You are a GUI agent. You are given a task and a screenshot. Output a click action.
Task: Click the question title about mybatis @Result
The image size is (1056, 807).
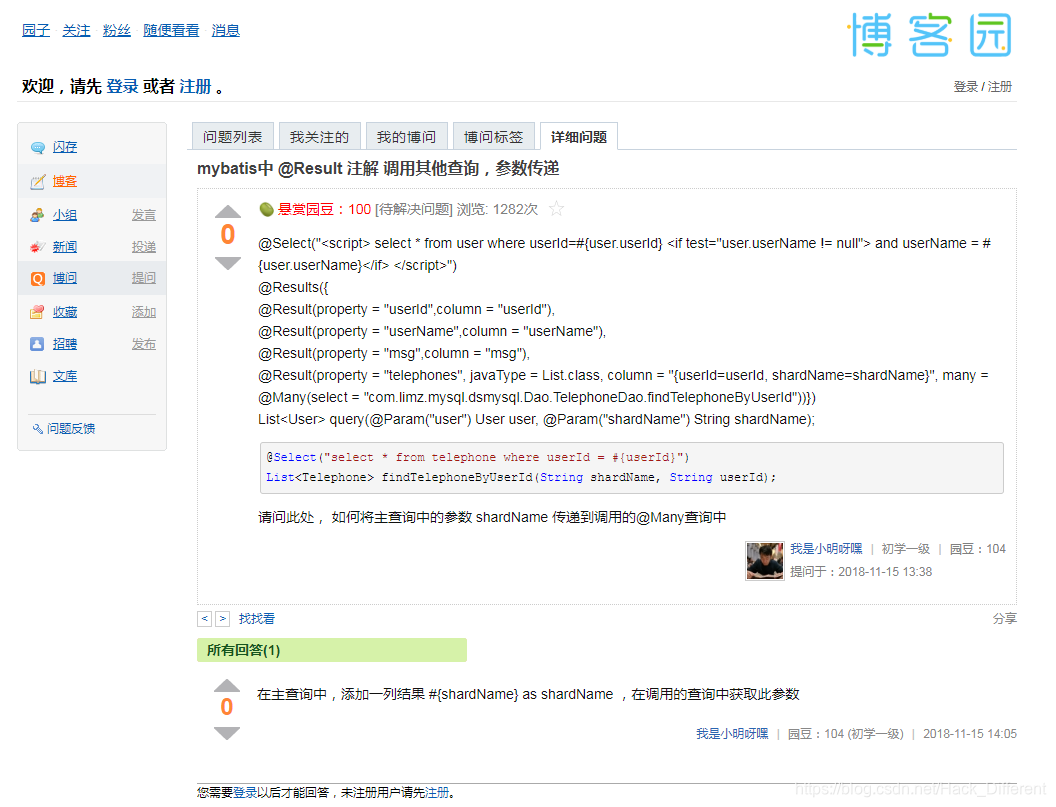378,168
